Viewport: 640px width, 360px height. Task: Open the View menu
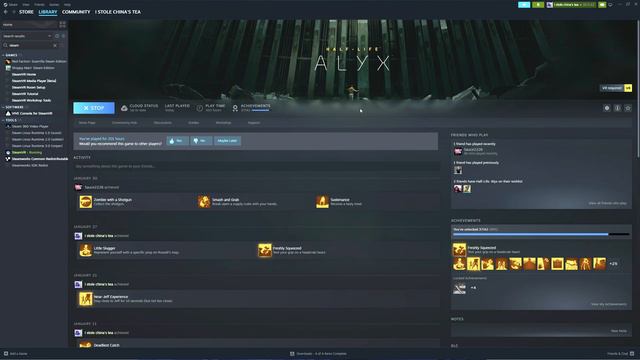[26, 4]
